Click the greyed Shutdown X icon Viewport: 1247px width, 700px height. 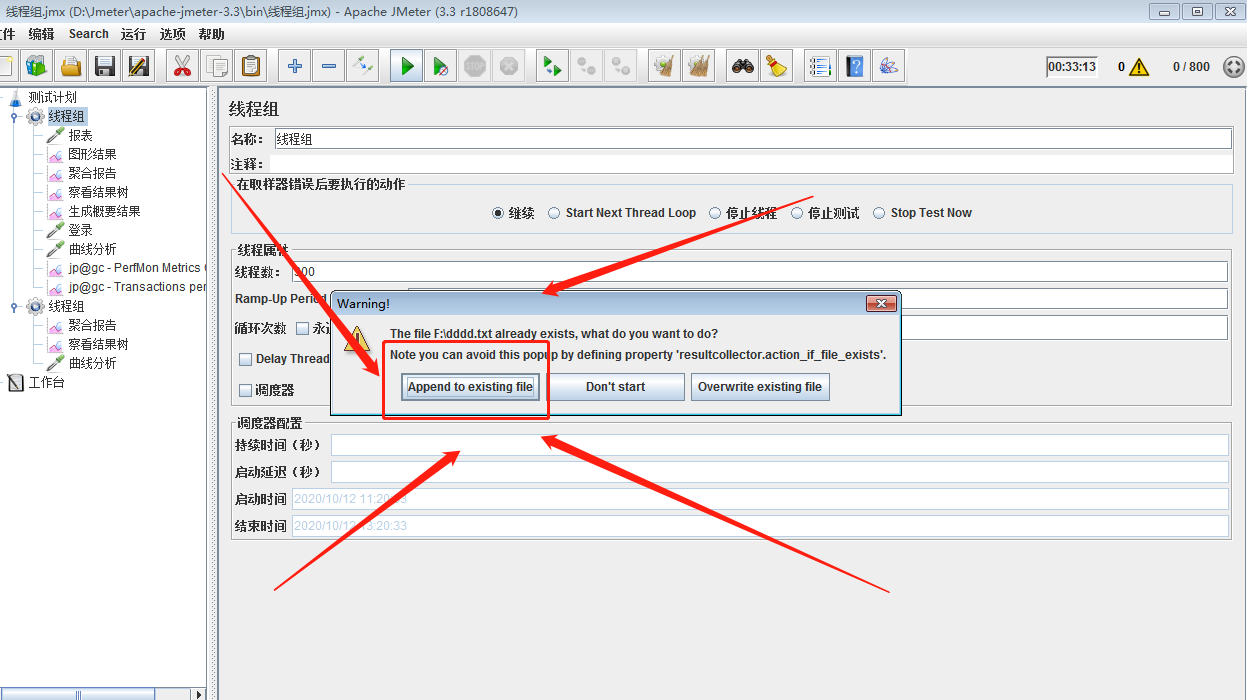click(508, 67)
